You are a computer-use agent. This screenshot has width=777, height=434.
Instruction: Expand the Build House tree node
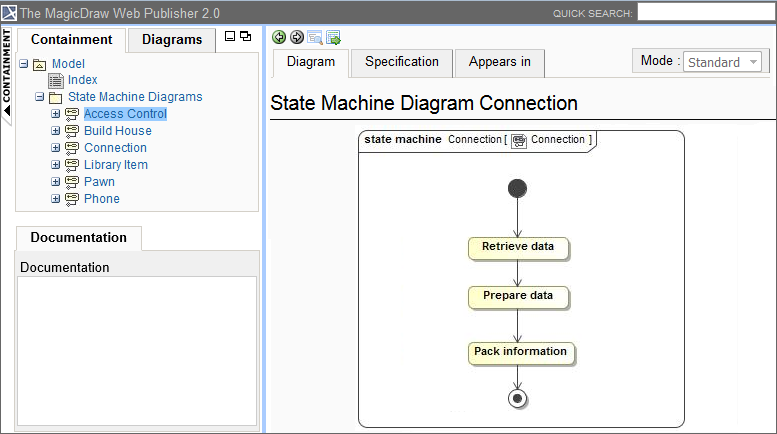[x=56, y=131]
